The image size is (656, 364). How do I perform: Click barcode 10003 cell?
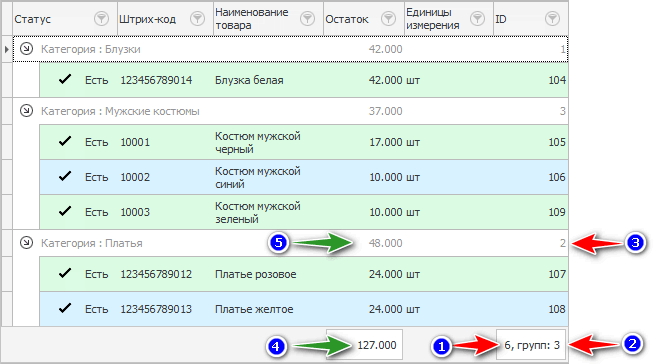click(135, 212)
